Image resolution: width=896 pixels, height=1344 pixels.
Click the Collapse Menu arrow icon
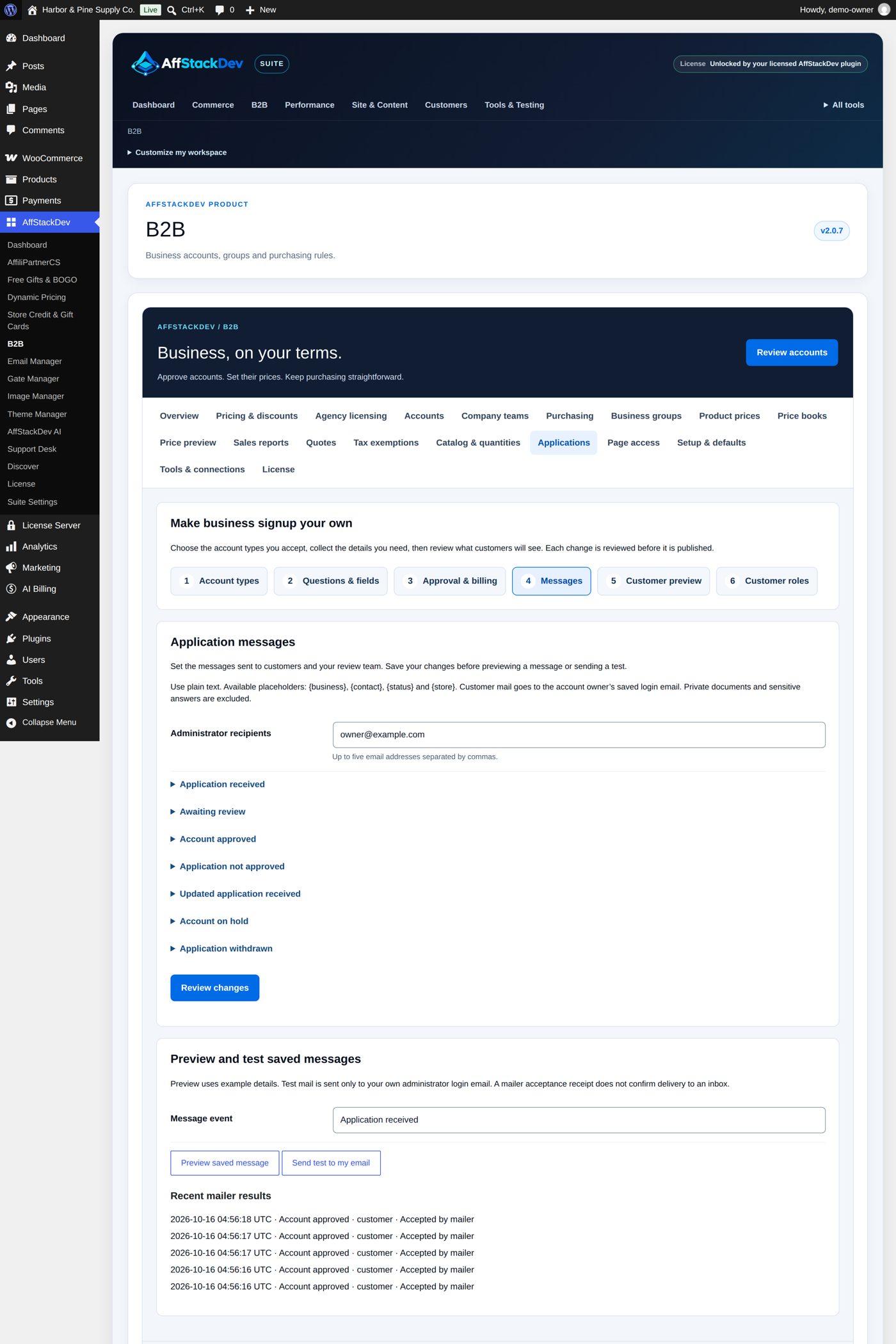(x=11, y=723)
